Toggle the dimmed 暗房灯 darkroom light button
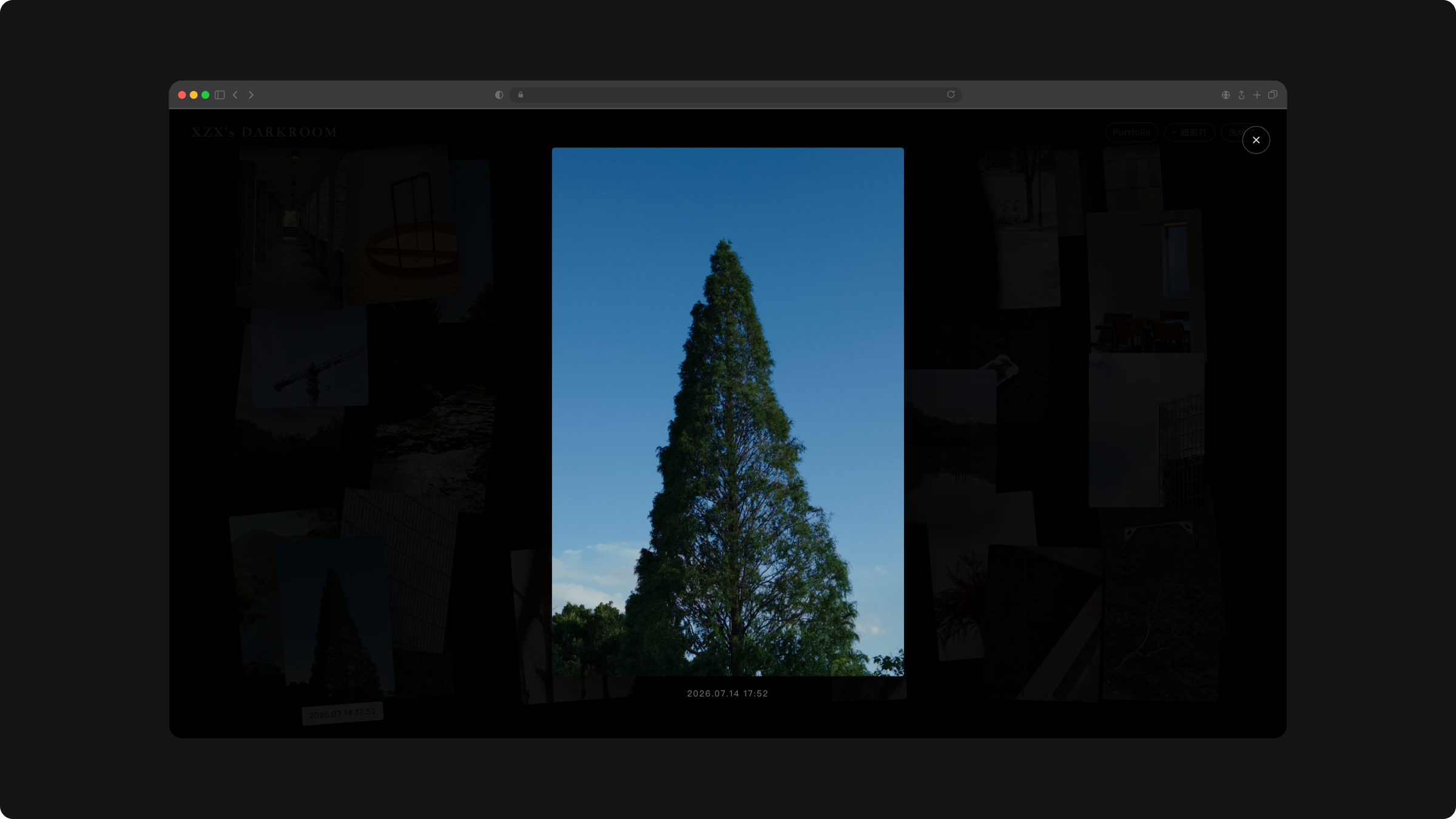This screenshot has width=1456, height=819. pyautogui.click(x=1189, y=132)
